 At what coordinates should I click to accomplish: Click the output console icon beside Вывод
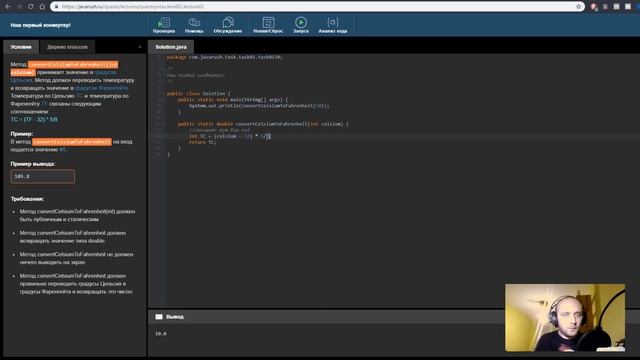point(159,317)
